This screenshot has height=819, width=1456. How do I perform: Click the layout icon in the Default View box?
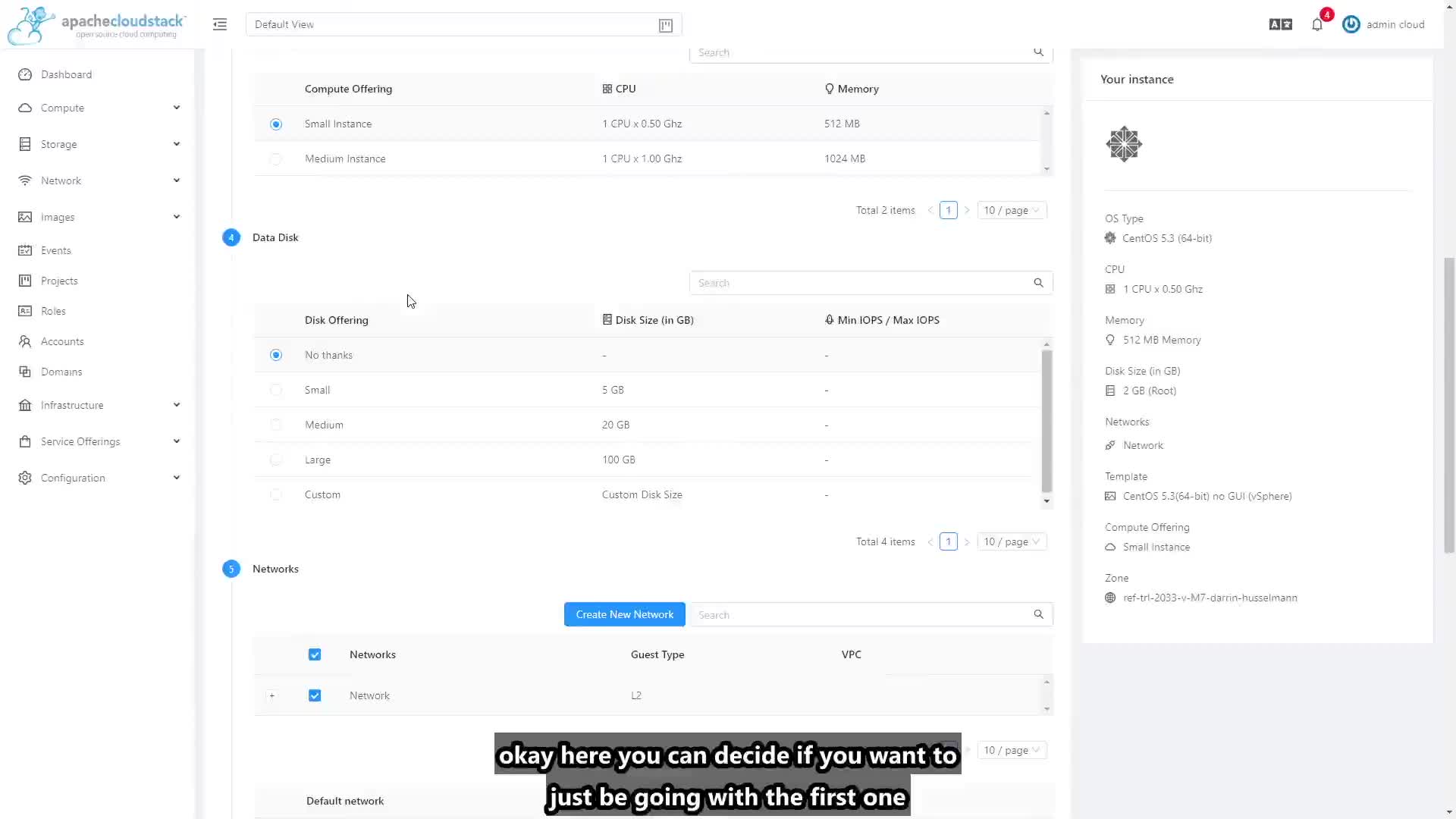(665, 25)
